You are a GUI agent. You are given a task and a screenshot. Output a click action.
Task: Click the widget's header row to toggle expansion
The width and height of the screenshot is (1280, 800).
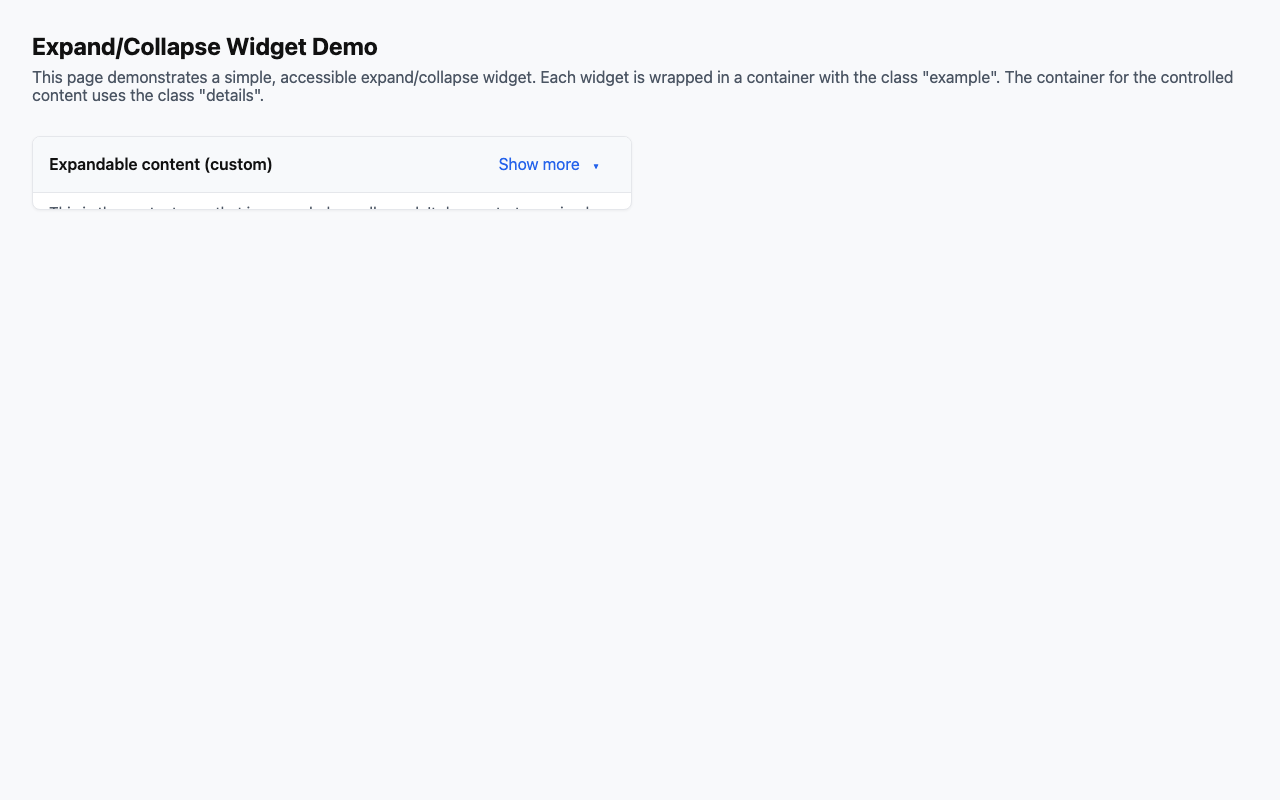(330, 164)
